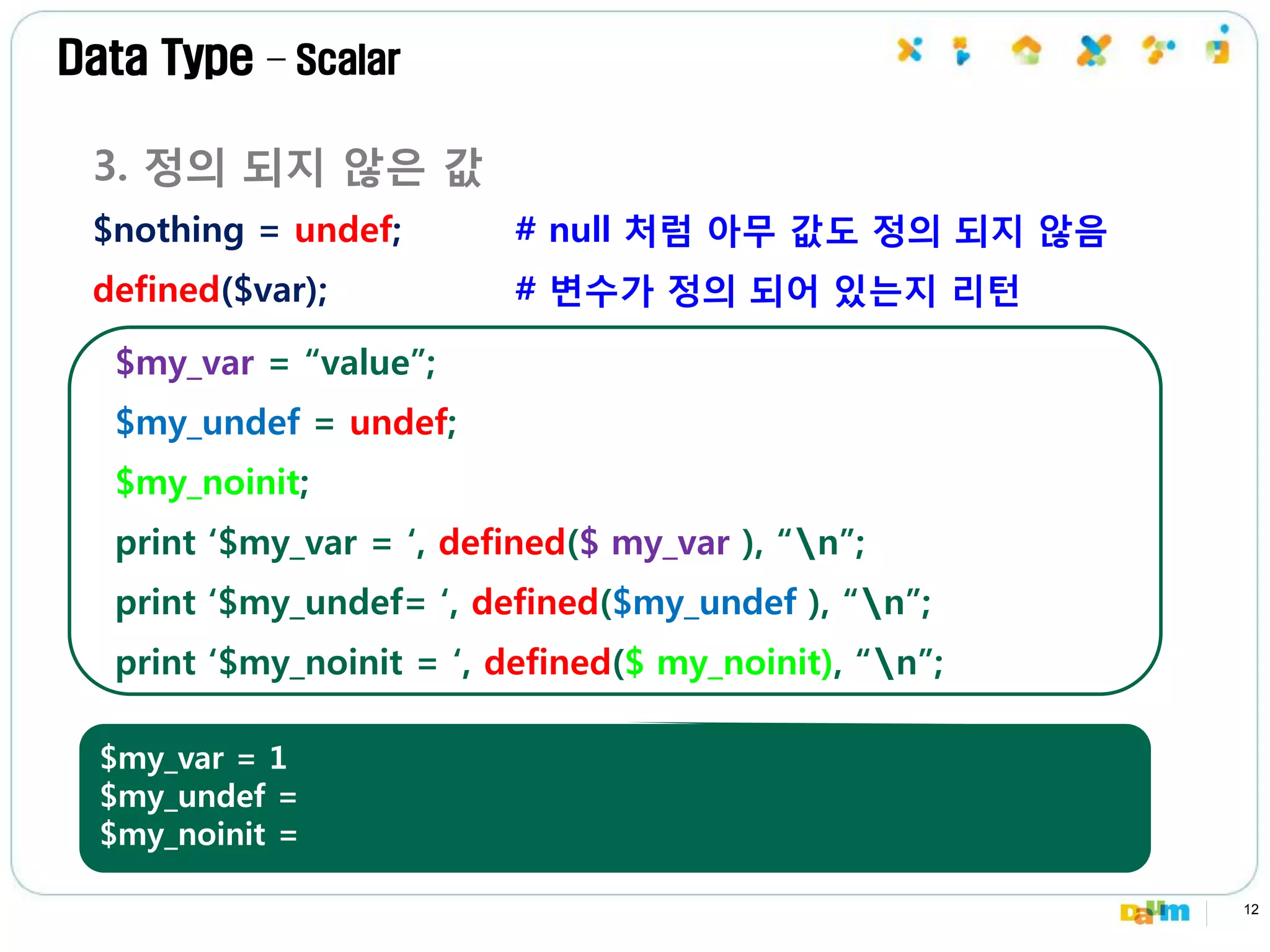This screenshot has width=1270, height=952.
Task: Click the print line for '$my_var ='
Action: (x=490, y=543)
